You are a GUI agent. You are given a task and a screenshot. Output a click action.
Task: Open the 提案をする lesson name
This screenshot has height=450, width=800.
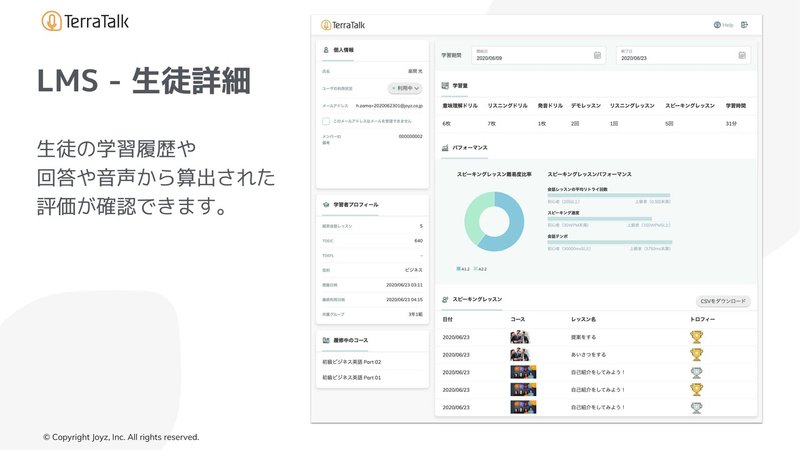pyautogui.click(x=583, y=337)
